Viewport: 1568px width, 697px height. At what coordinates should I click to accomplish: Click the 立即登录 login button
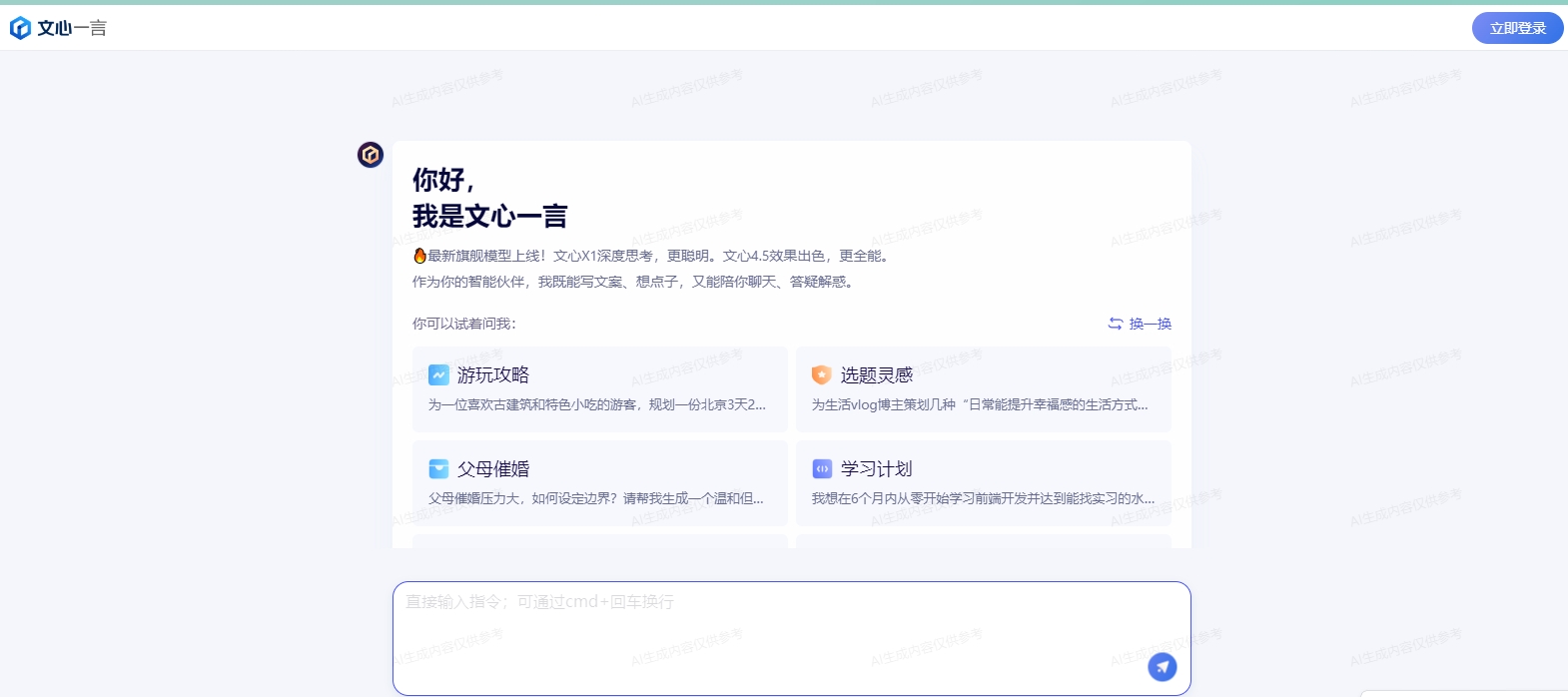click(x=1517, y=28)
